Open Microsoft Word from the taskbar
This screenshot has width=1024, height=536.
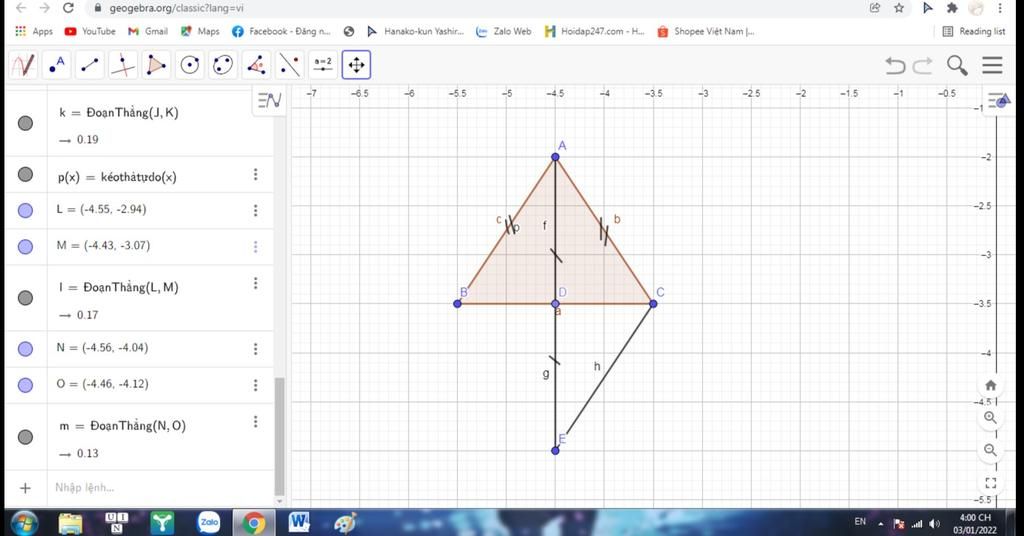(x=299, y=522)
